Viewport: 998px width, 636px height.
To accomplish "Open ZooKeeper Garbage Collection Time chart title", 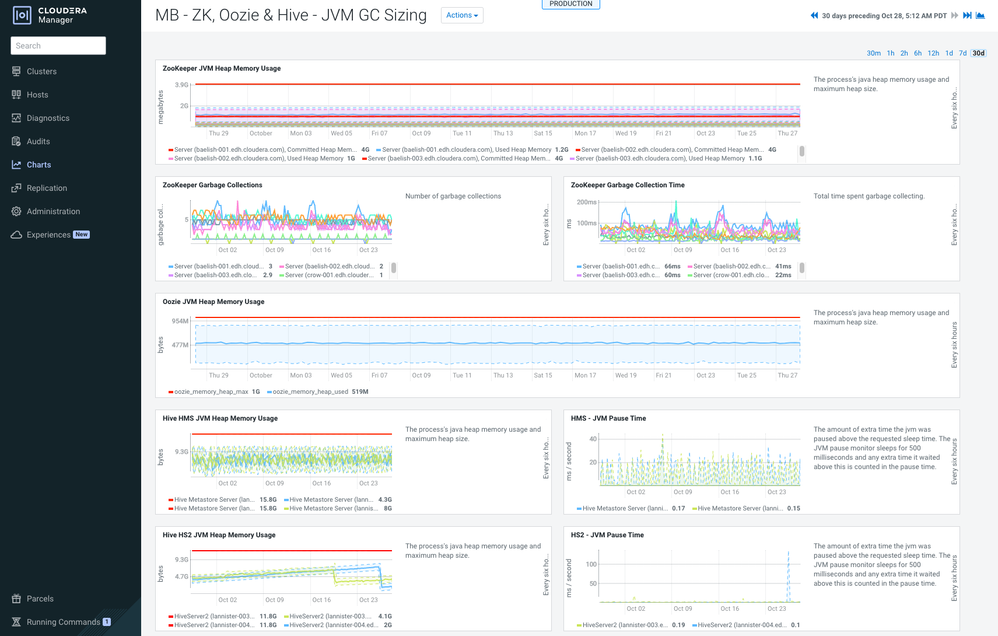I will (x=628, y=185).
